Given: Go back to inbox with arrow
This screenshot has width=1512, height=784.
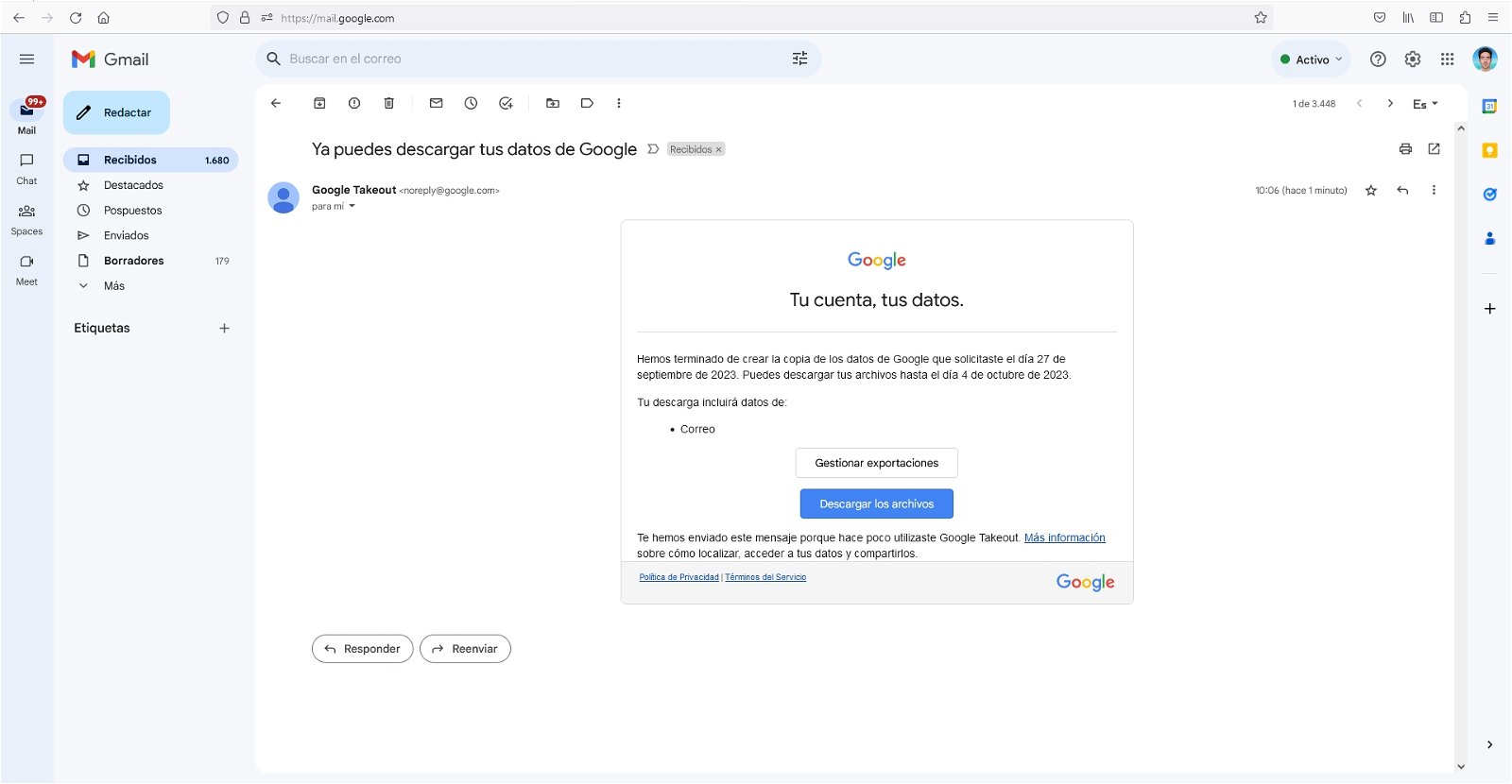Looking at the screenshot, I should click(x=276, y=103).
